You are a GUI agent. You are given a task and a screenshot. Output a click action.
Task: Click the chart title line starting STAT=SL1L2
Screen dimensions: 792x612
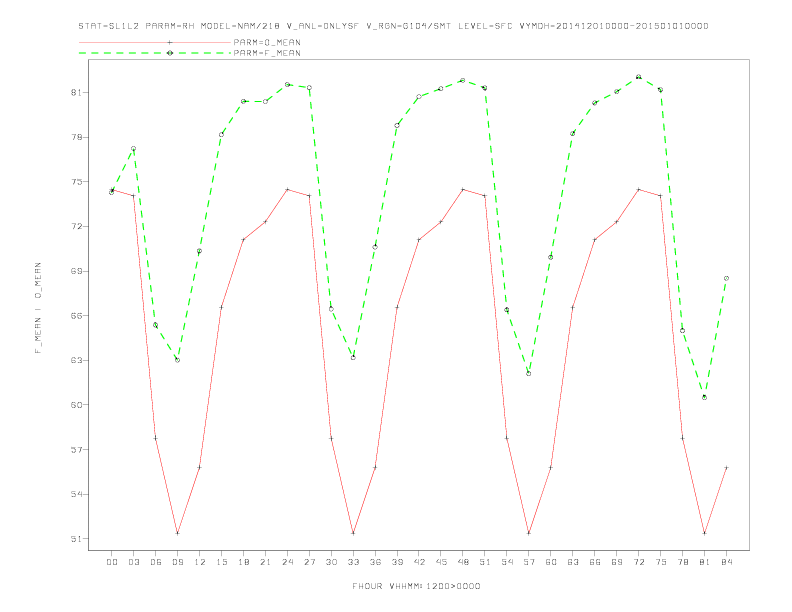click(x=393, y=26)
